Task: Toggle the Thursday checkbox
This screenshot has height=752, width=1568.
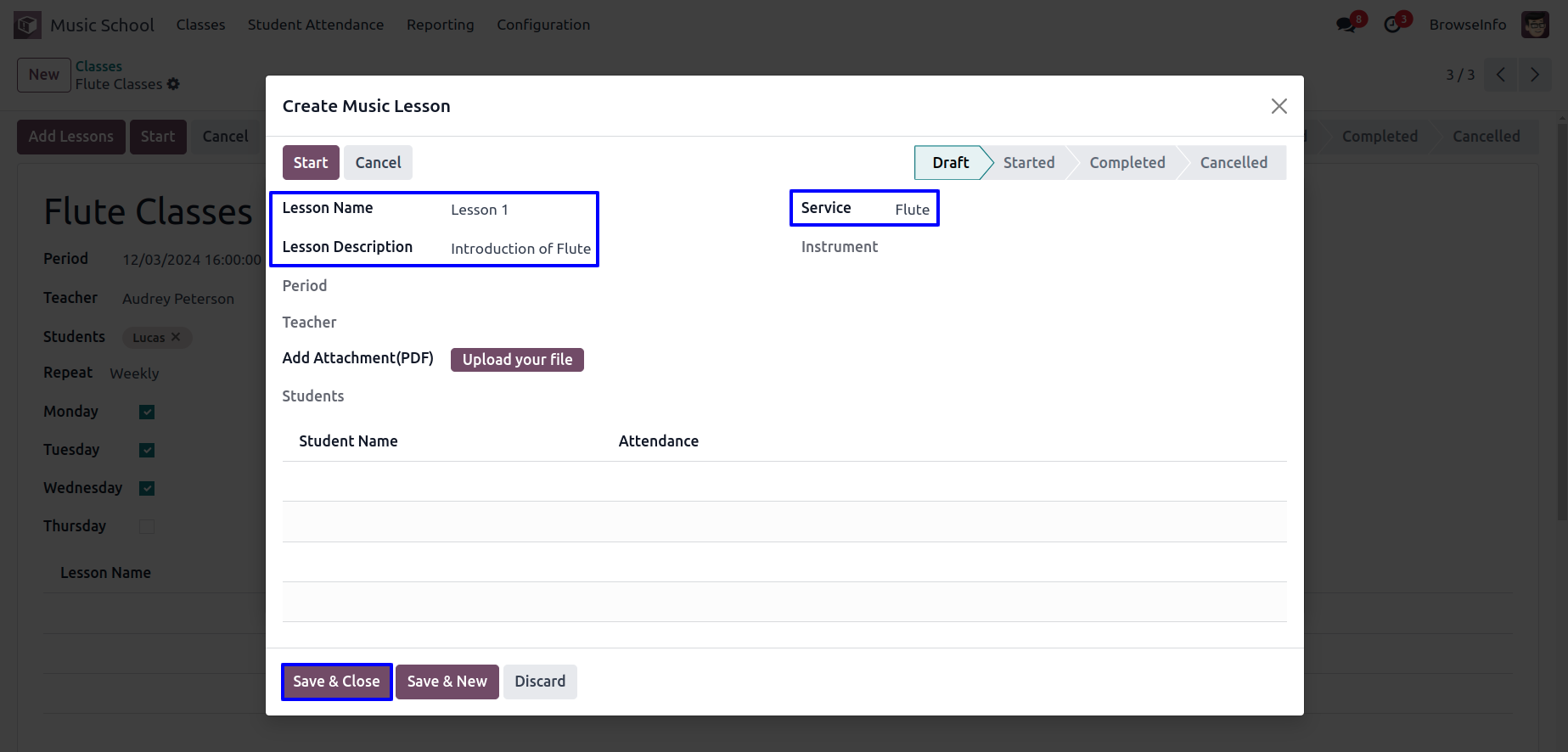Action: (147, 526)
